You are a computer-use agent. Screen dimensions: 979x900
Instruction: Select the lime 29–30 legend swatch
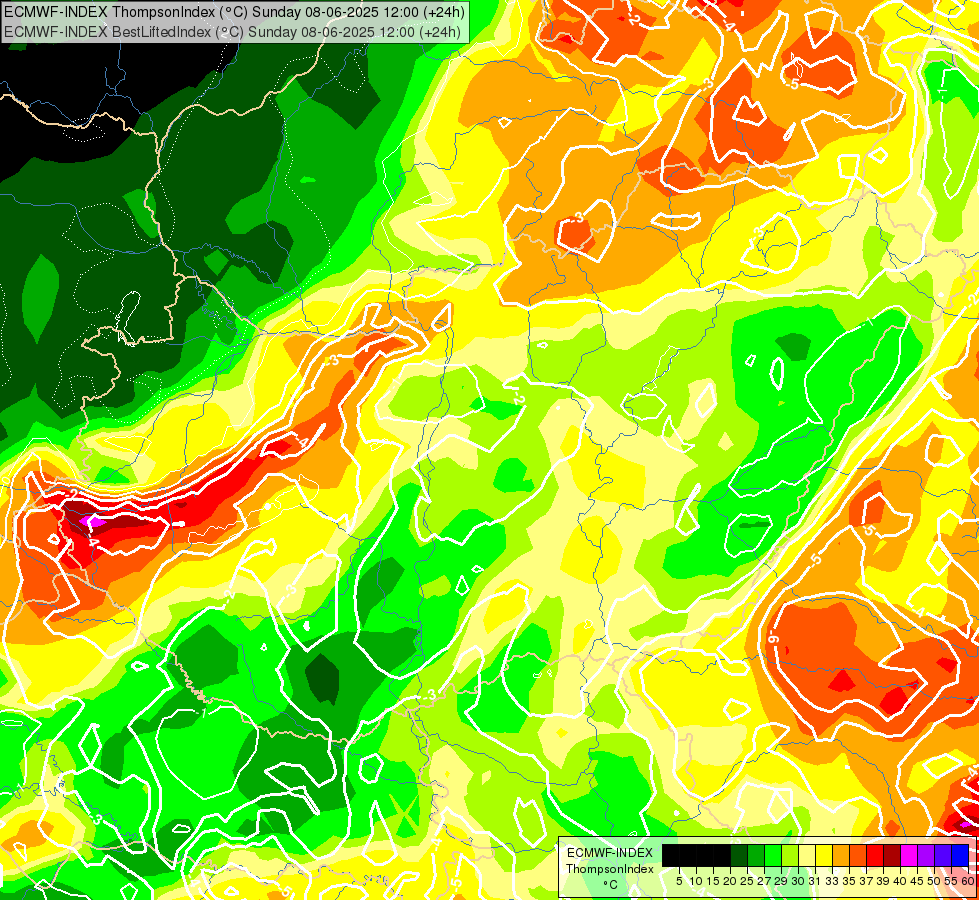(790, 856)
